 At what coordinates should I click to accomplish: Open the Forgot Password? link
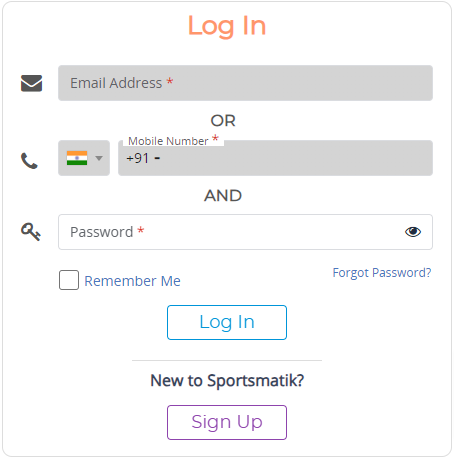(382, 273)
